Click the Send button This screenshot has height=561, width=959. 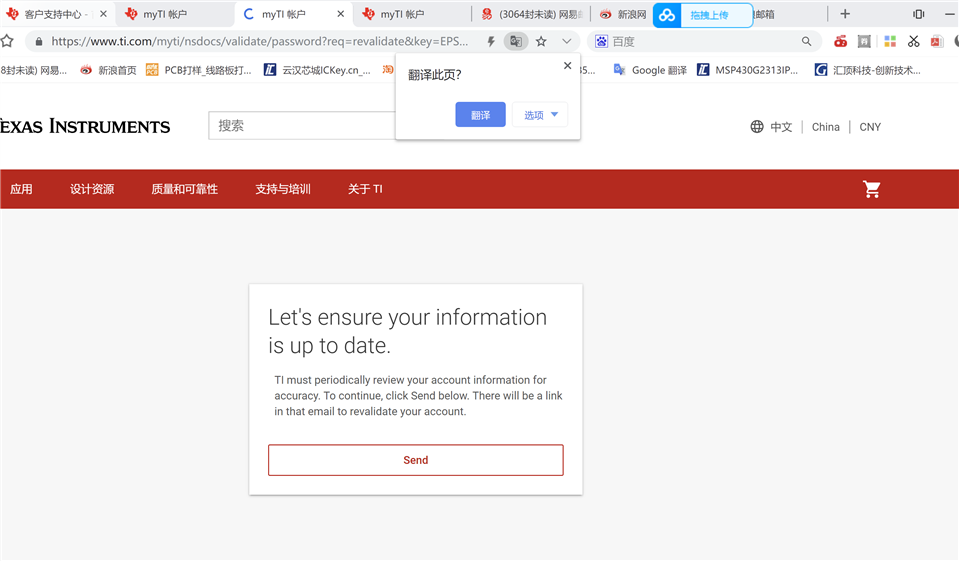coord(415,460)
